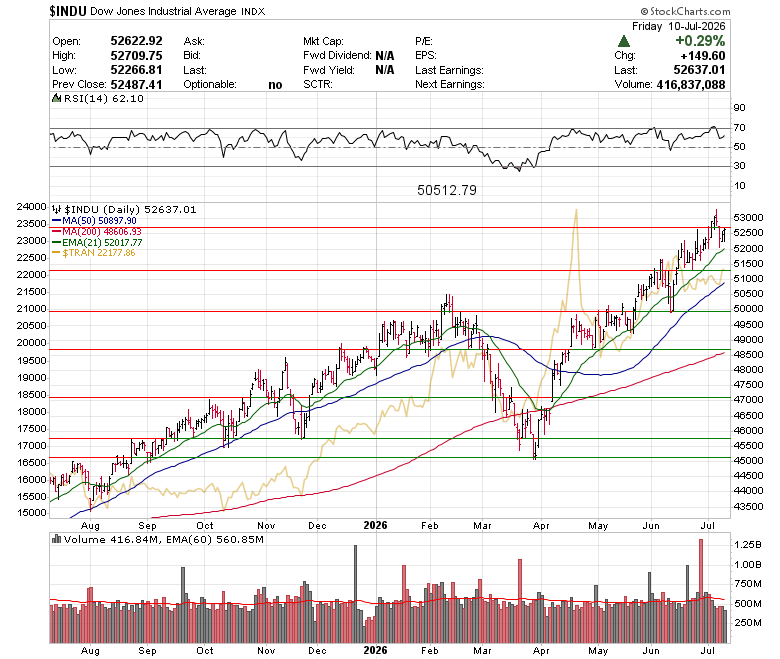780x659 pixels.
Task: Click the Volume 416.84M, EMA(60) 560.85M label
Action: [x=163, y=539]
